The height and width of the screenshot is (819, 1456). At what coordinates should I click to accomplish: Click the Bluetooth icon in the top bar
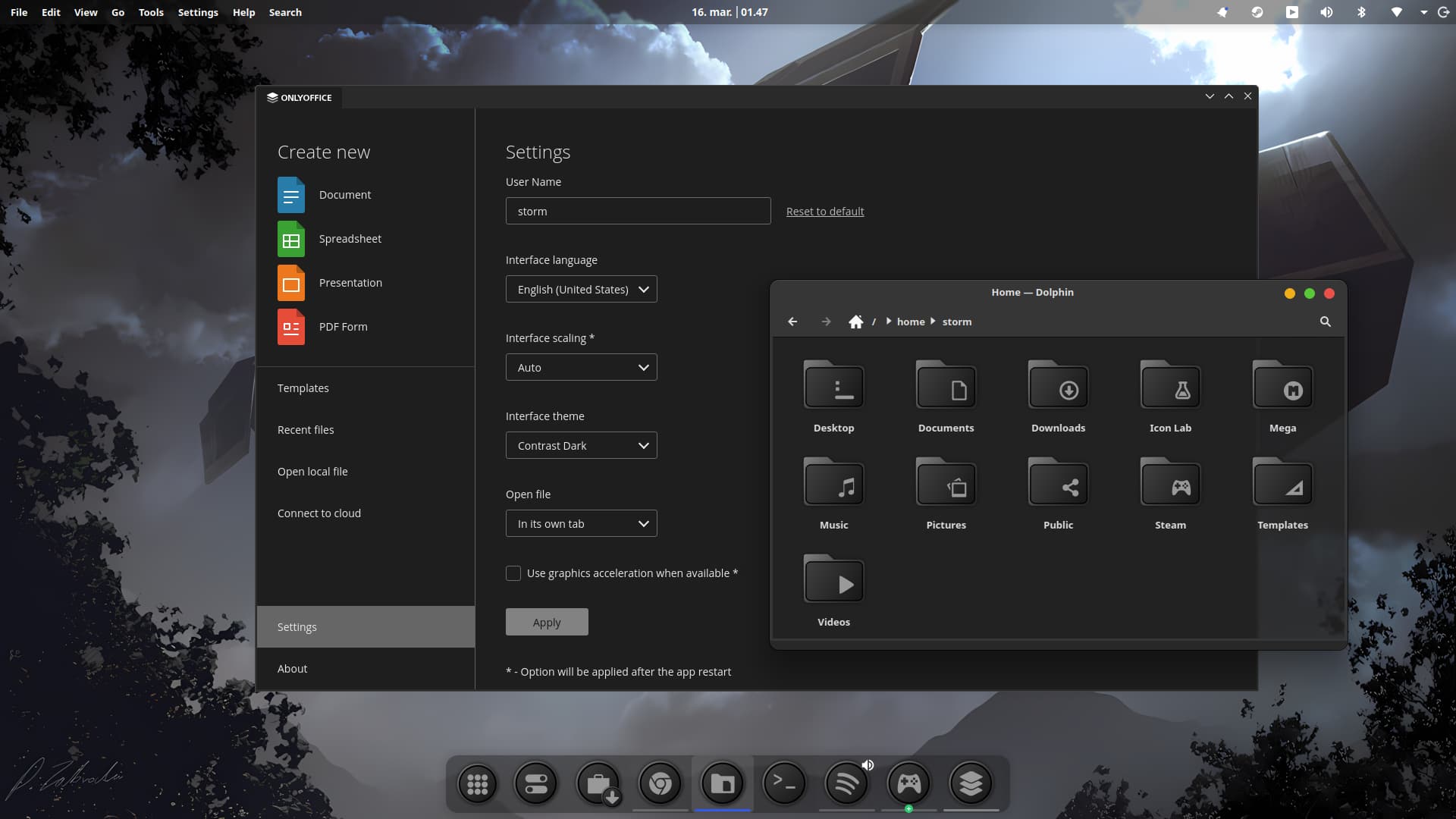(x=1361, y=12)
